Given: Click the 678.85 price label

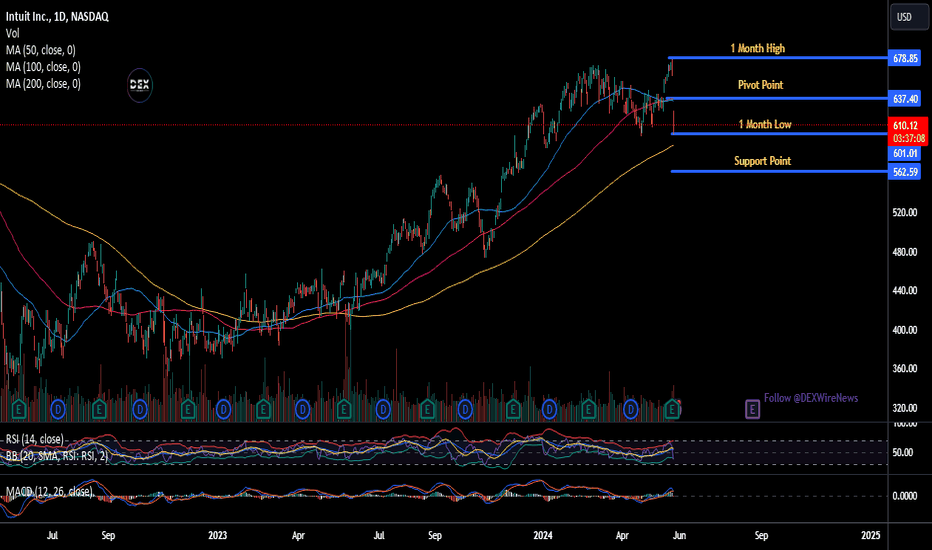Looking at the screenshot, I should [x=905, y=58].
